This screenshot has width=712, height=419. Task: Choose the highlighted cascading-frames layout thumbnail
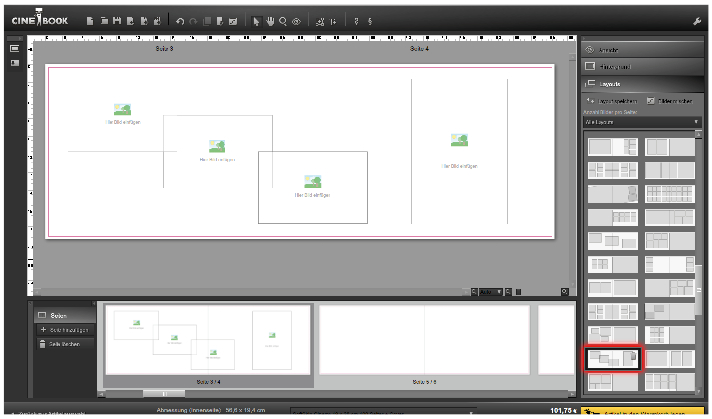point(613,359)
